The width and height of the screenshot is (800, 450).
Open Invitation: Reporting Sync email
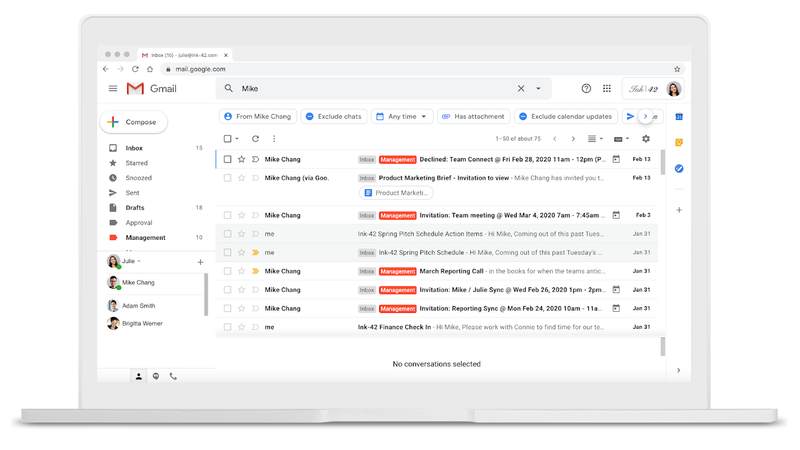coord(437,308)
